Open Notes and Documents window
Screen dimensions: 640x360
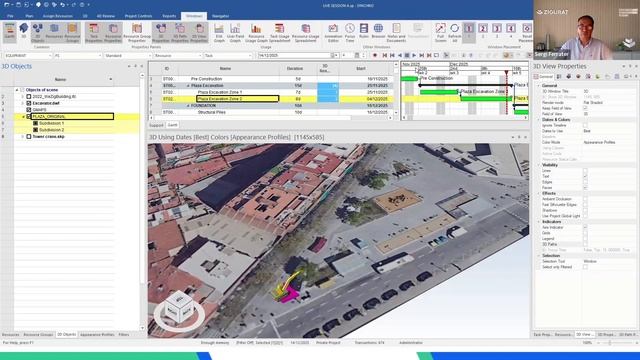pos(396,32)
